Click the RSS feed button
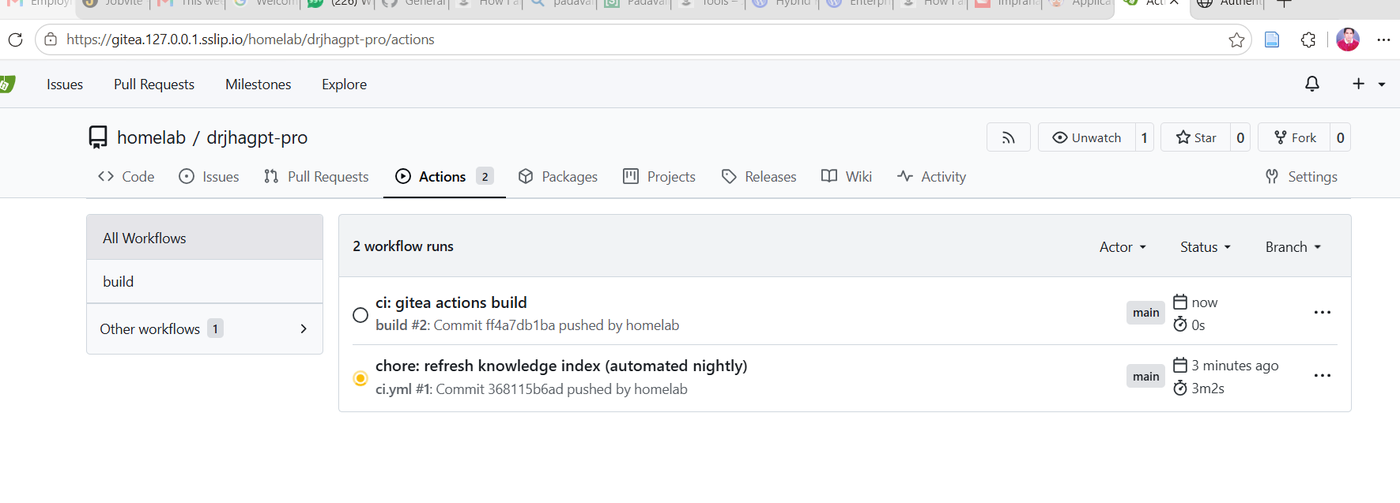This screenshot has width=1400, height=503. point(1008,137)
